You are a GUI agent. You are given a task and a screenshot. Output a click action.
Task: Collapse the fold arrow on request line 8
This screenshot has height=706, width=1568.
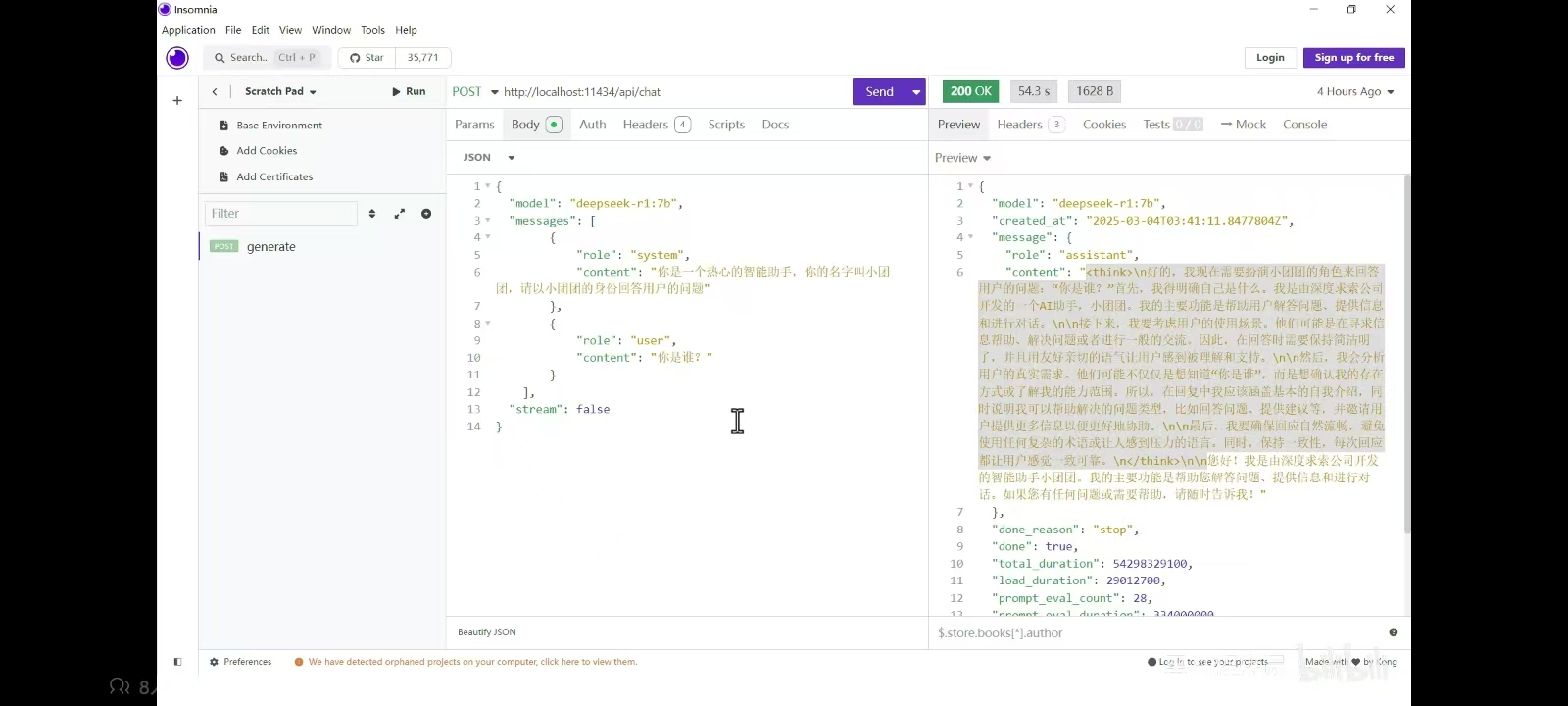coord(487,324)
